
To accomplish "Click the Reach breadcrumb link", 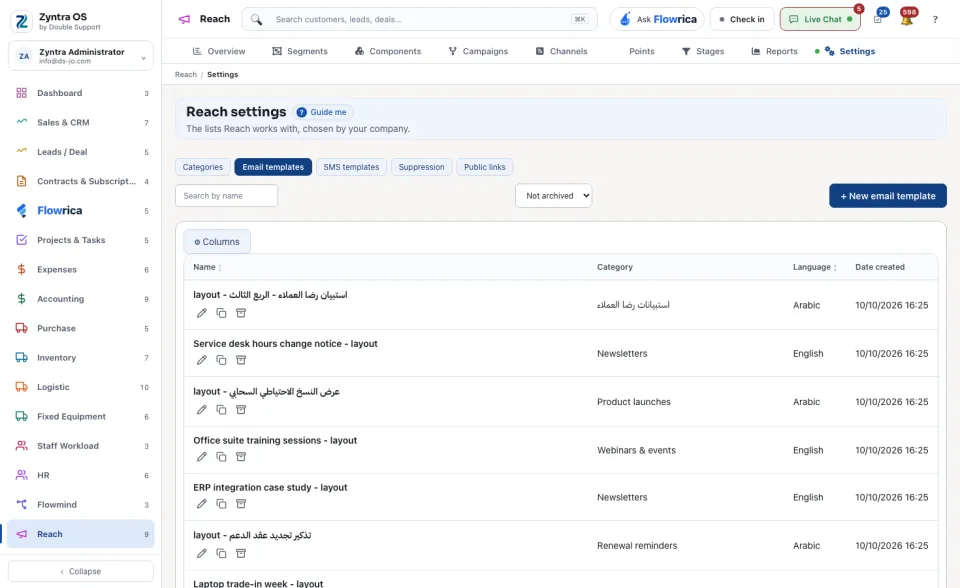I will pos(186,75).
